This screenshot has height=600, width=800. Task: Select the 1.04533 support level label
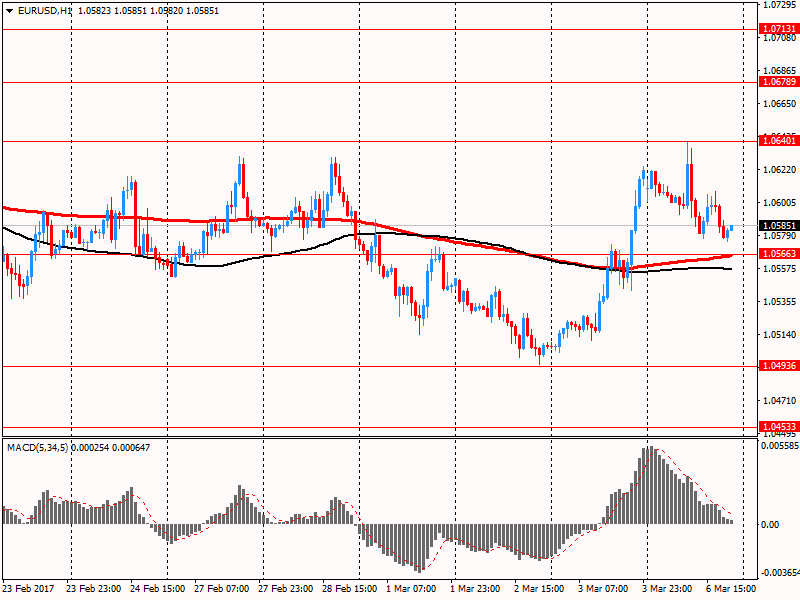coord(779,427)
